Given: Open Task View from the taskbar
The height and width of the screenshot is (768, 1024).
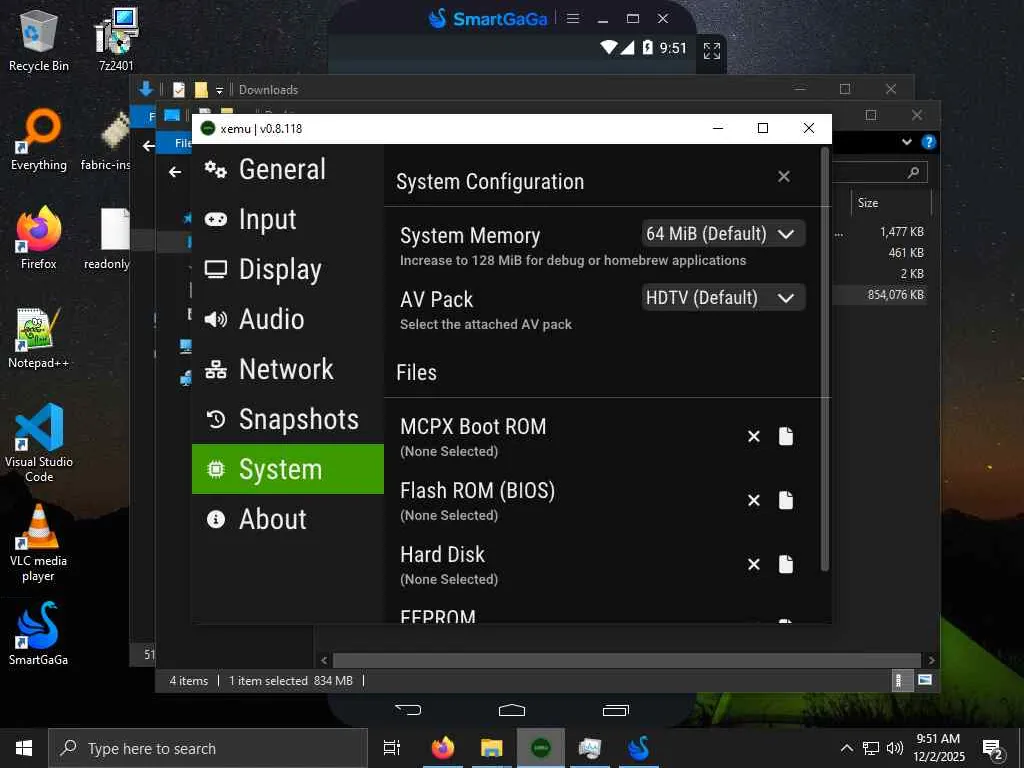Looking at the screenshot, I should 392,748.
